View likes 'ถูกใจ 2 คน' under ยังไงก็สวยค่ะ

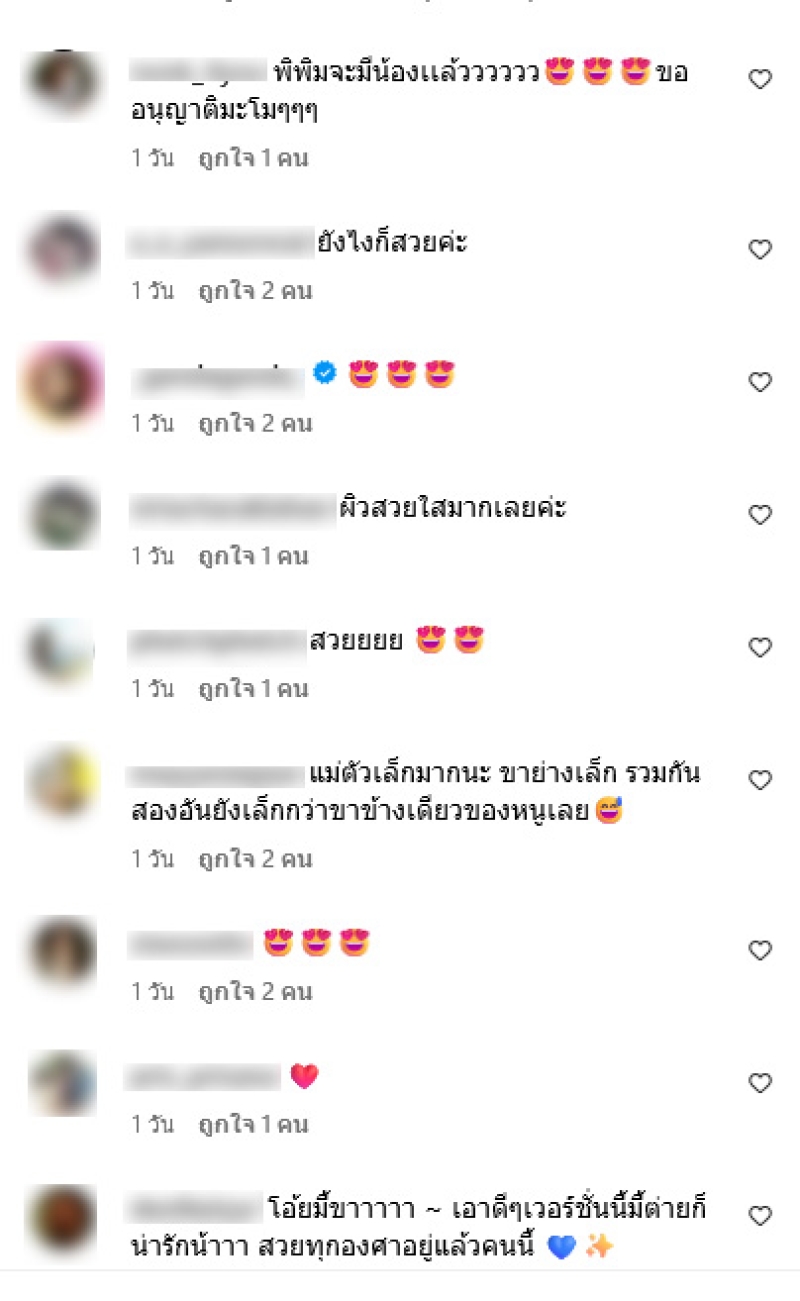point(255,291)
